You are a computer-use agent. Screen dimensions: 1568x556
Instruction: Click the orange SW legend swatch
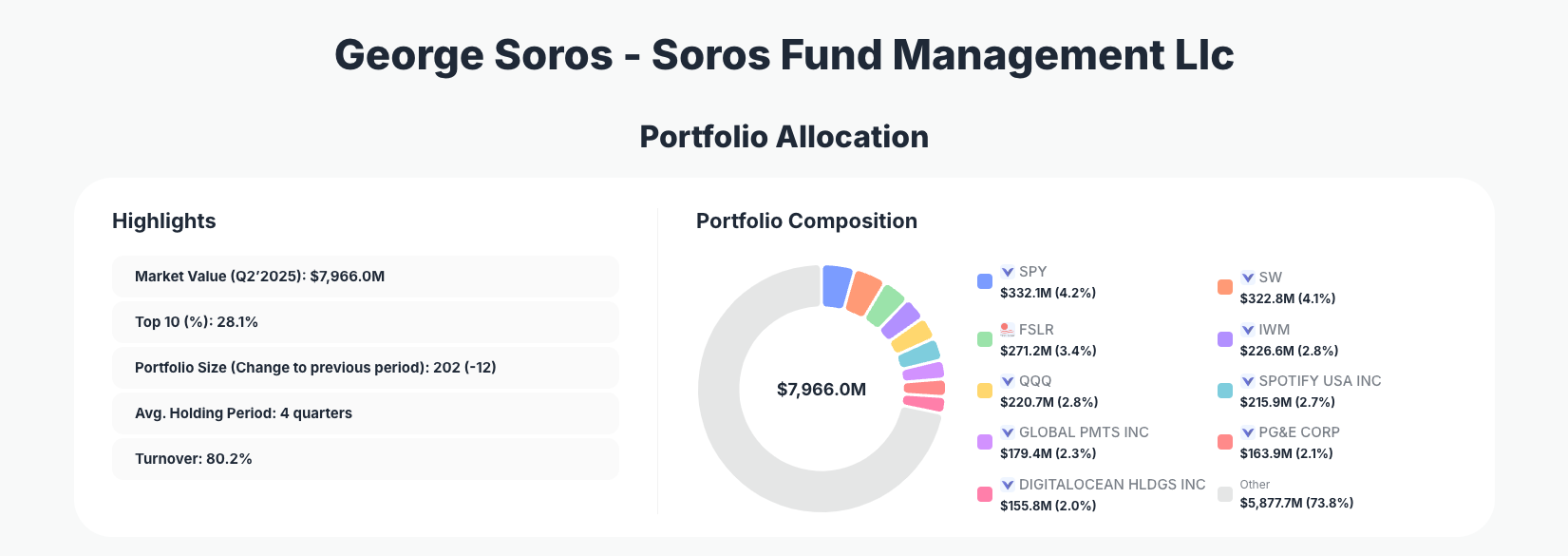(x=1225, y=287)
